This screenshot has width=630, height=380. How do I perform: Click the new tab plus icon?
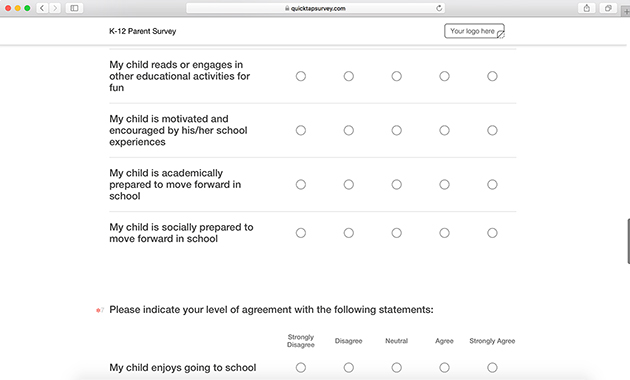pyautogui.click(x=626, y=12)
